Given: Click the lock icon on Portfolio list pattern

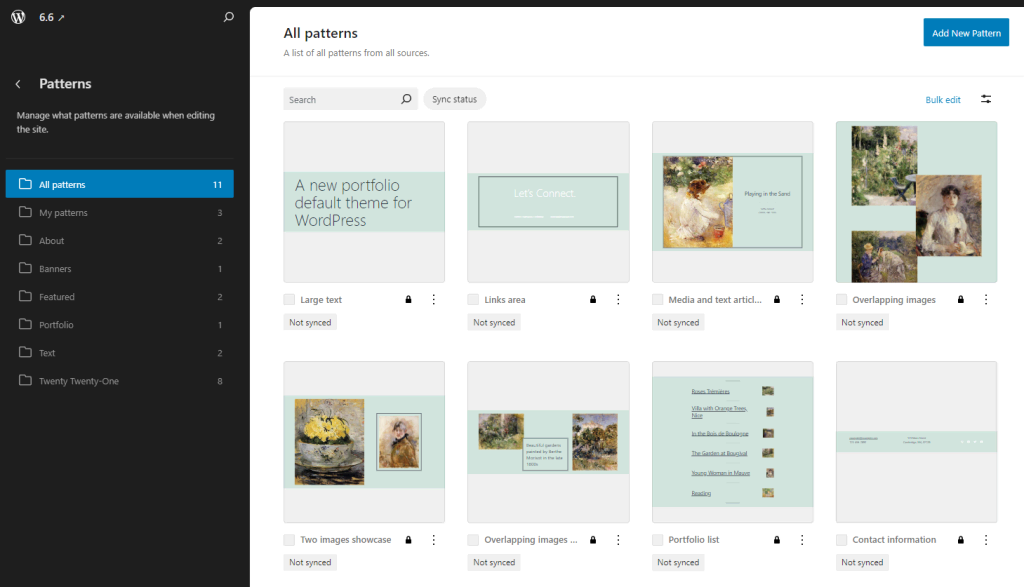Looking at the screenshot, I should (x=776, y=539).
